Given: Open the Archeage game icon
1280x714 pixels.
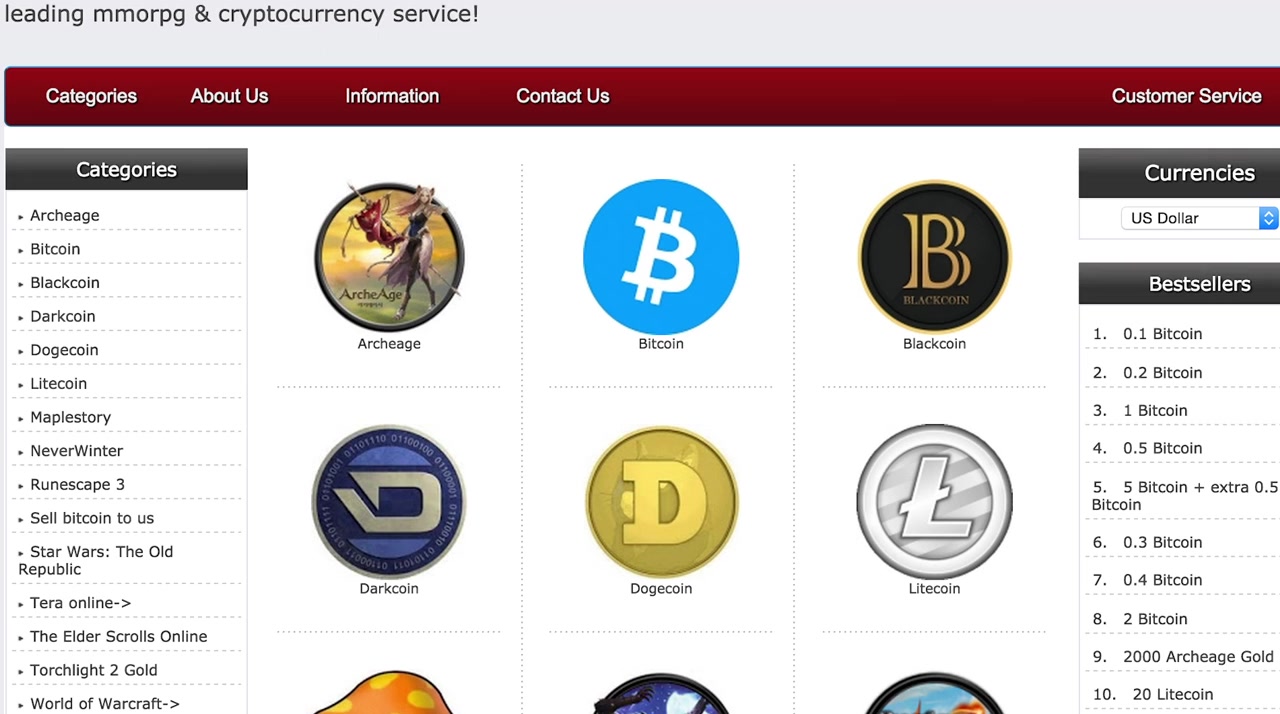Looking at the screenshot, I should click(389, 257).
